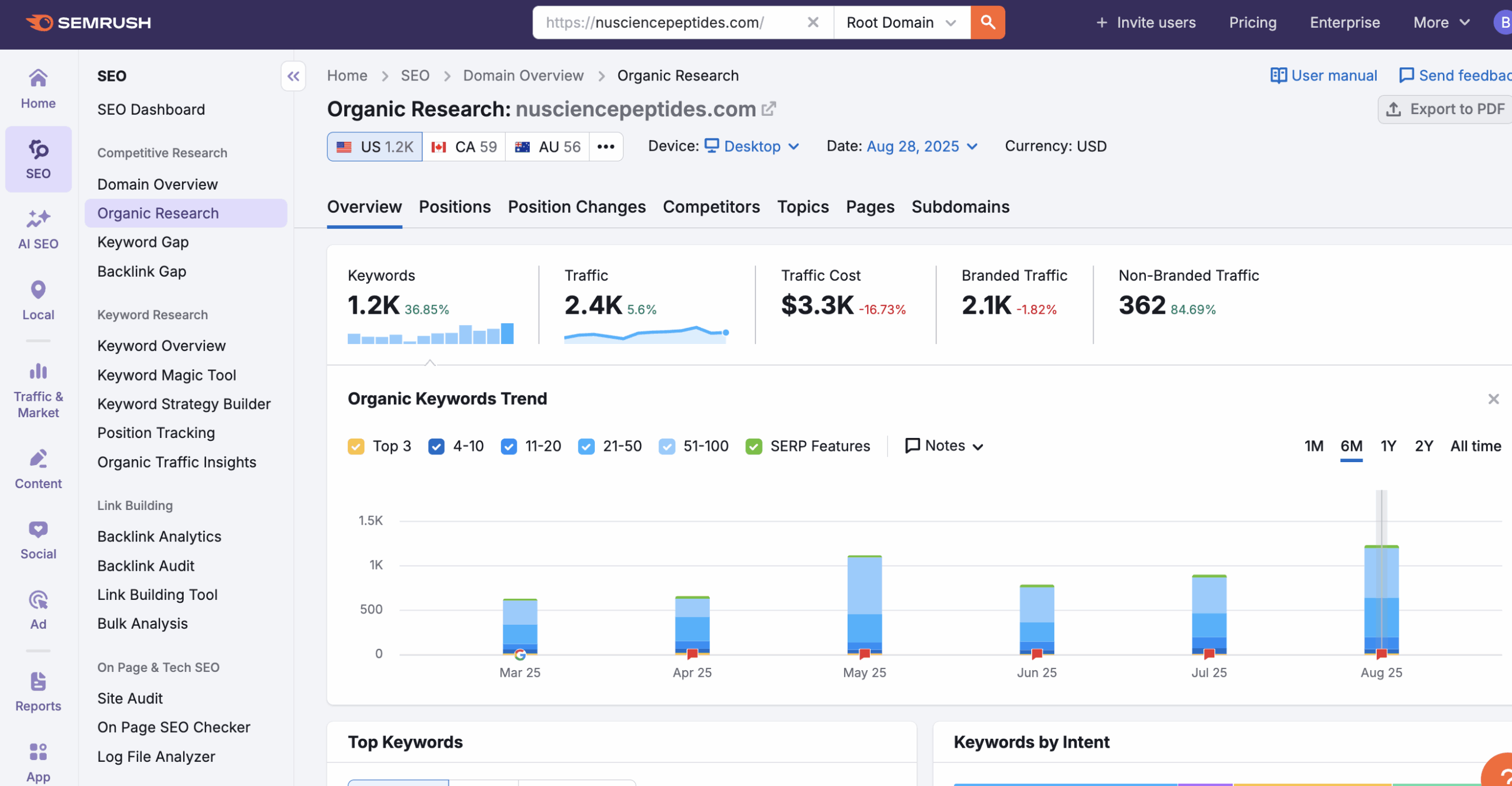Open the Home sidebar icon
Viewport: 1512px width, 786px height.
click(38, 89)
